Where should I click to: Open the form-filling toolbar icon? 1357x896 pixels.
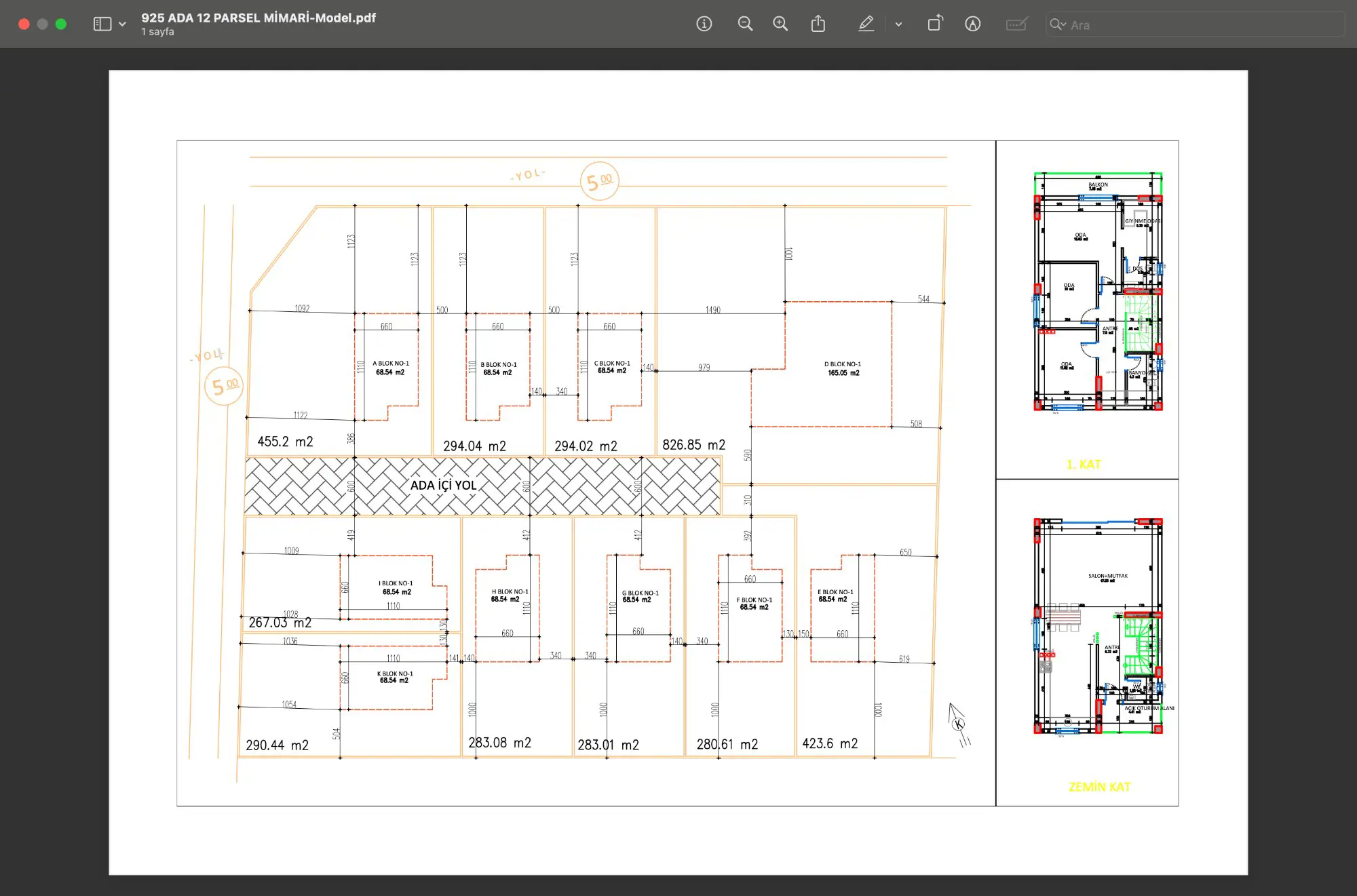pyautogui.click(x=1016, y=24)
